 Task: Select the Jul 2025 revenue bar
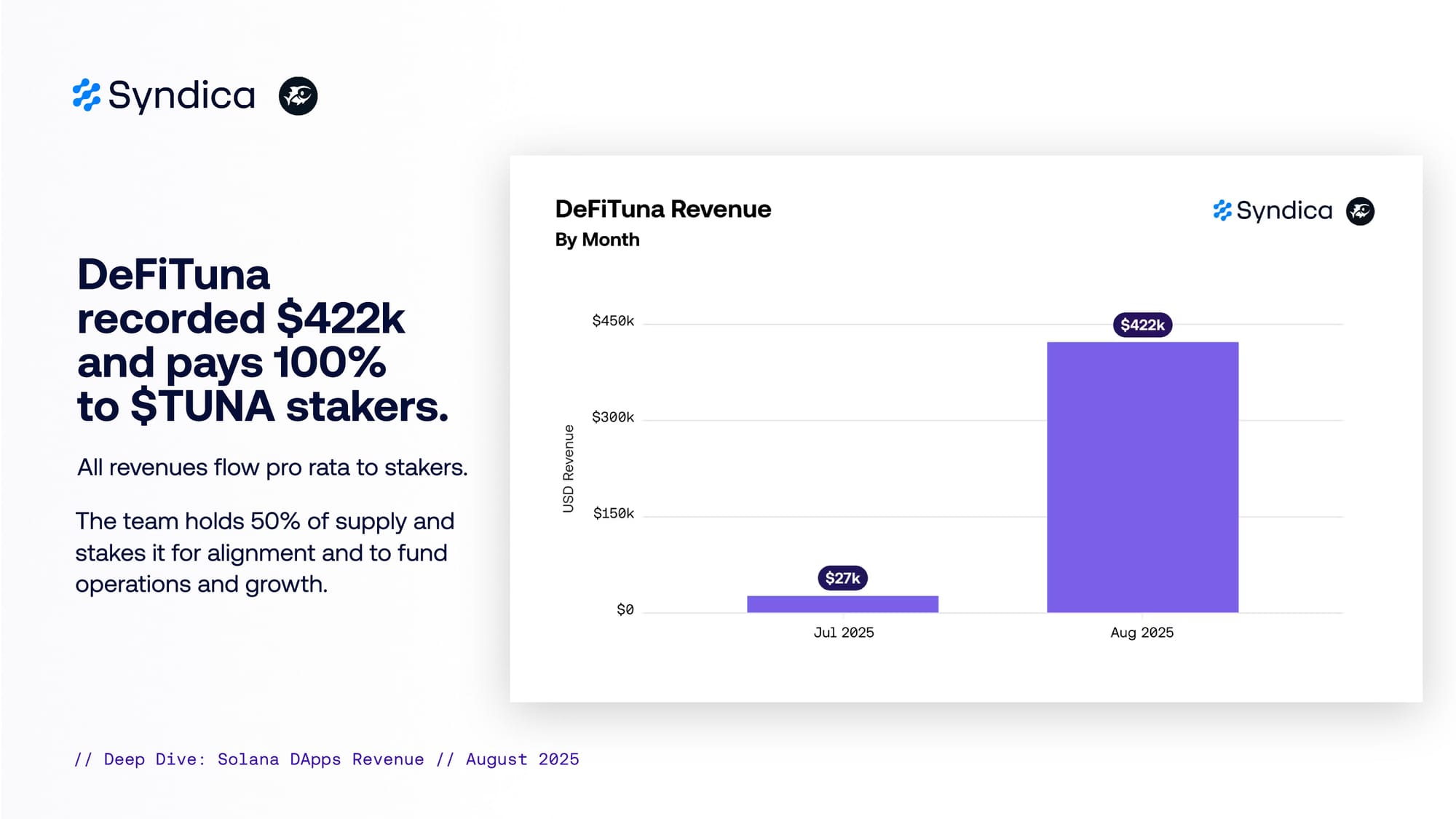coord(842,604)
